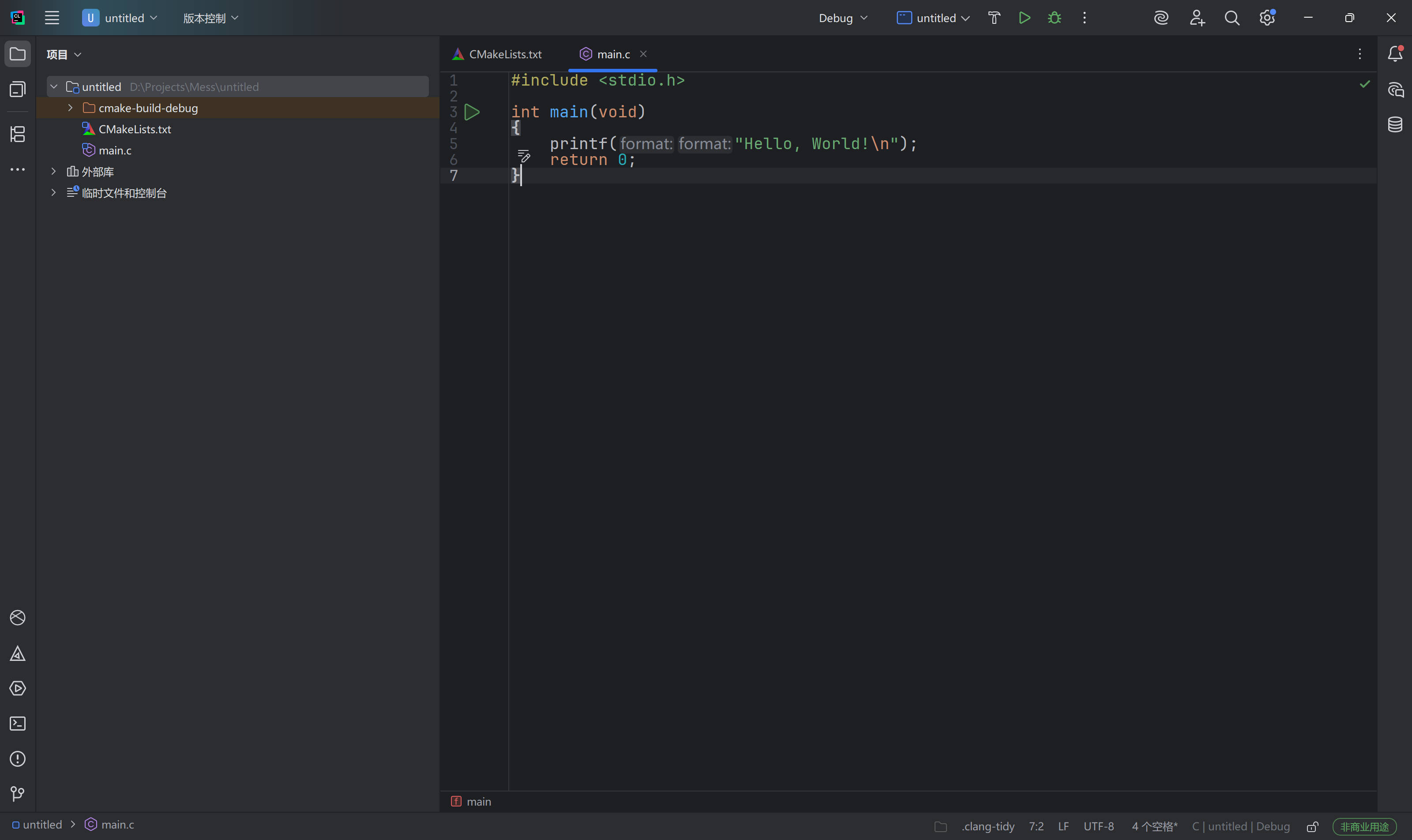Viewport: 1412px width, 840px height.
Task: Click the UTF-8 encoding in status bar
Action: point(1098,826)
